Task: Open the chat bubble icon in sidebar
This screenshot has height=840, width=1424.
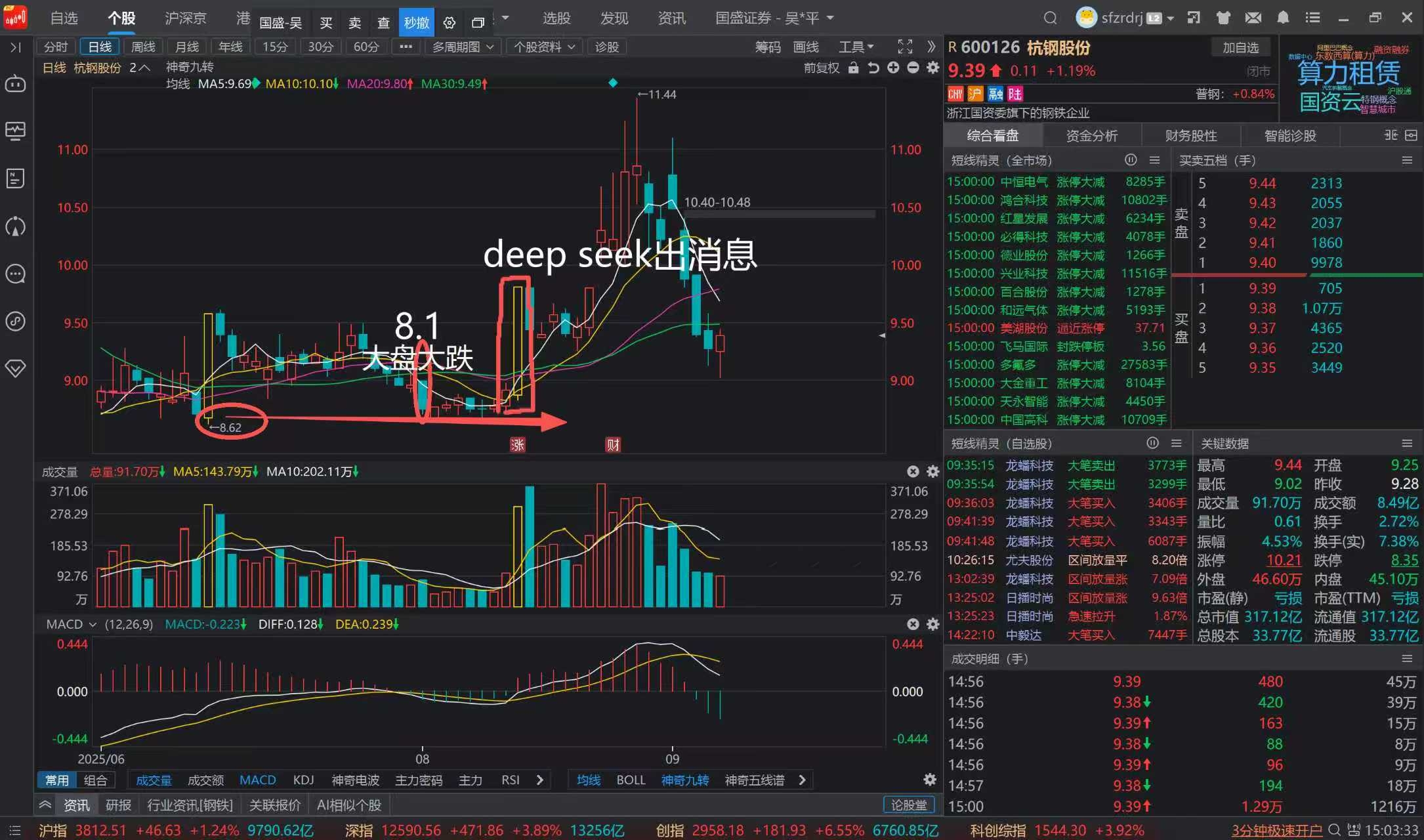Action: click(x=15, y=274)
